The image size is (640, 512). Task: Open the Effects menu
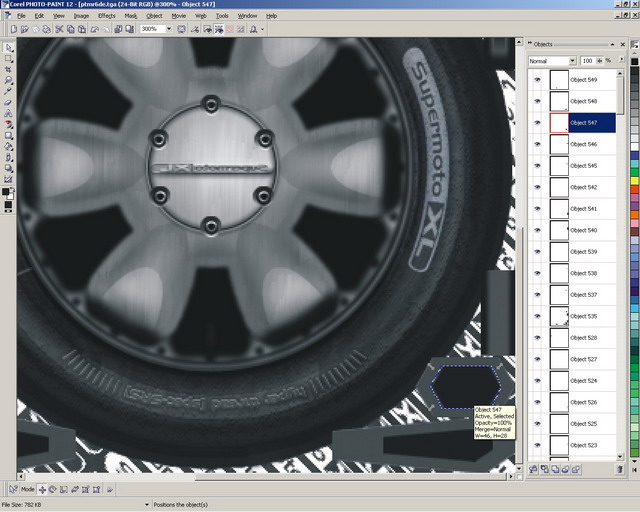pyautogui.click(x=106, y=16)
